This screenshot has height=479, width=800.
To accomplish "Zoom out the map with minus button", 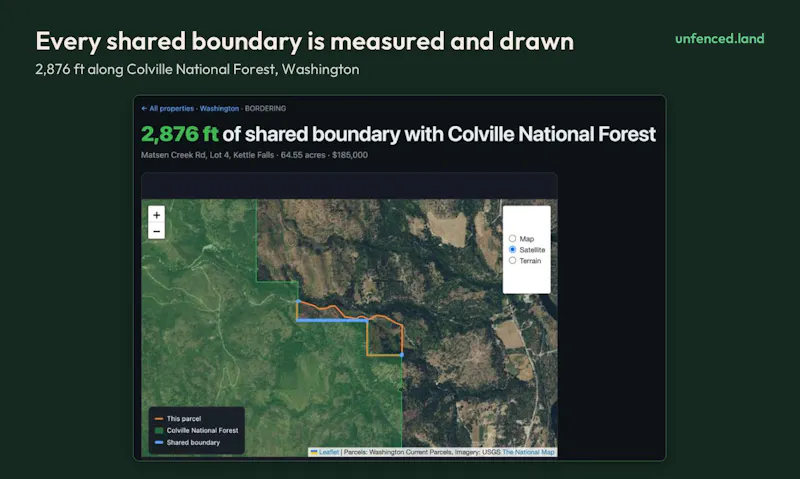I will 157,231.
